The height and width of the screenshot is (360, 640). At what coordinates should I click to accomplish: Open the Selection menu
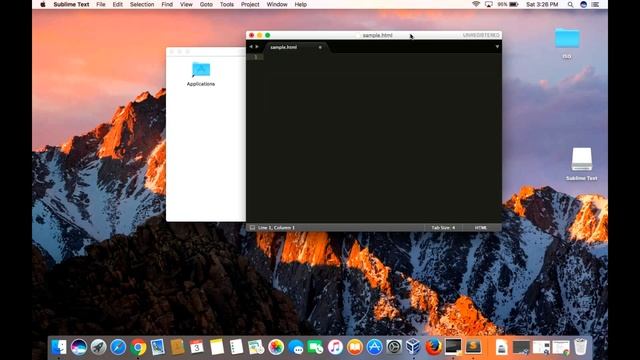(x=142, y=4)
